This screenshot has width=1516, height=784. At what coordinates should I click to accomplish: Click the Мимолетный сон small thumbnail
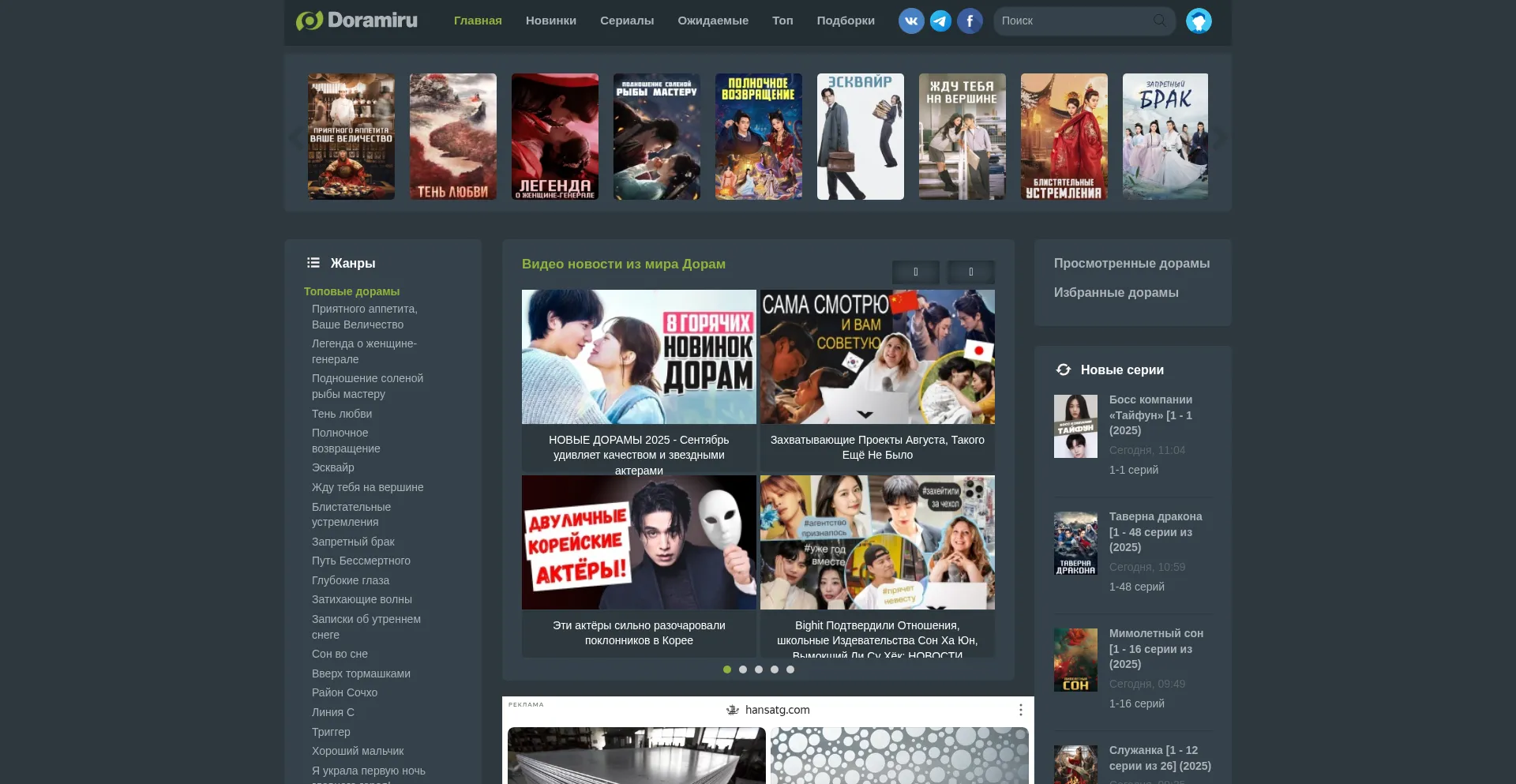pyautogui.click(x=1075, y=660)
